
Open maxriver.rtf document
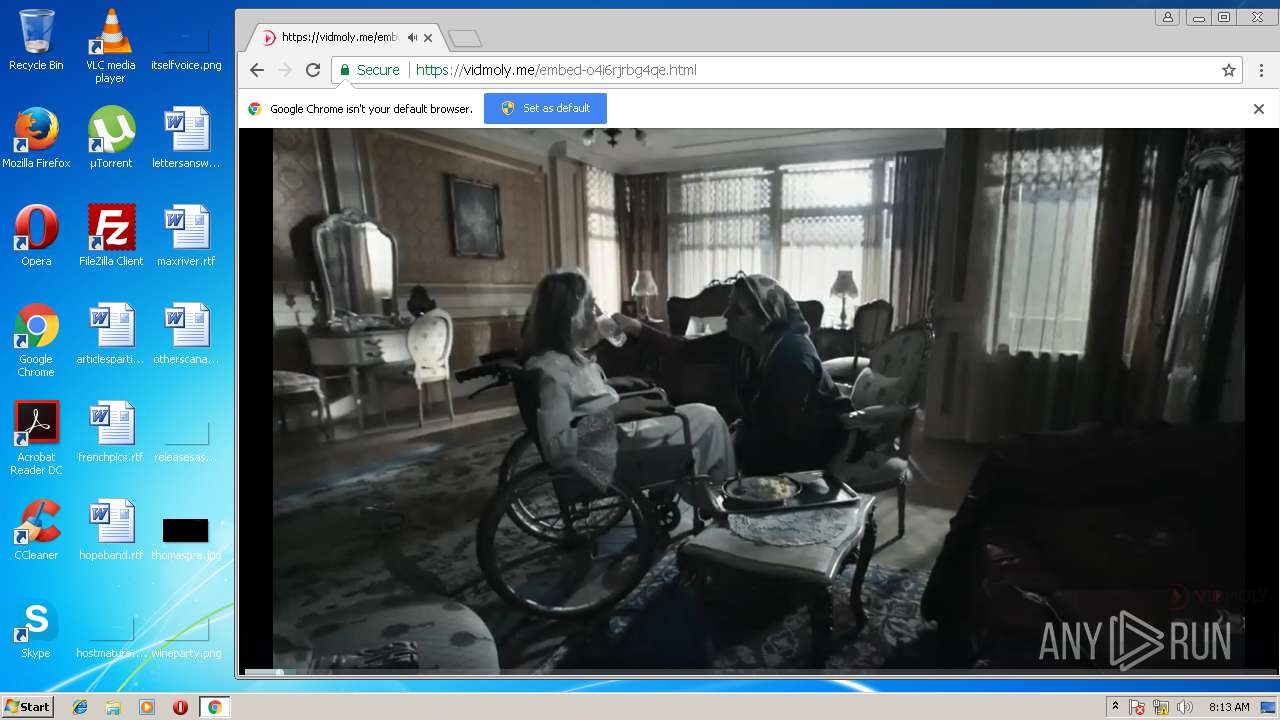click(x=186, y=236)
